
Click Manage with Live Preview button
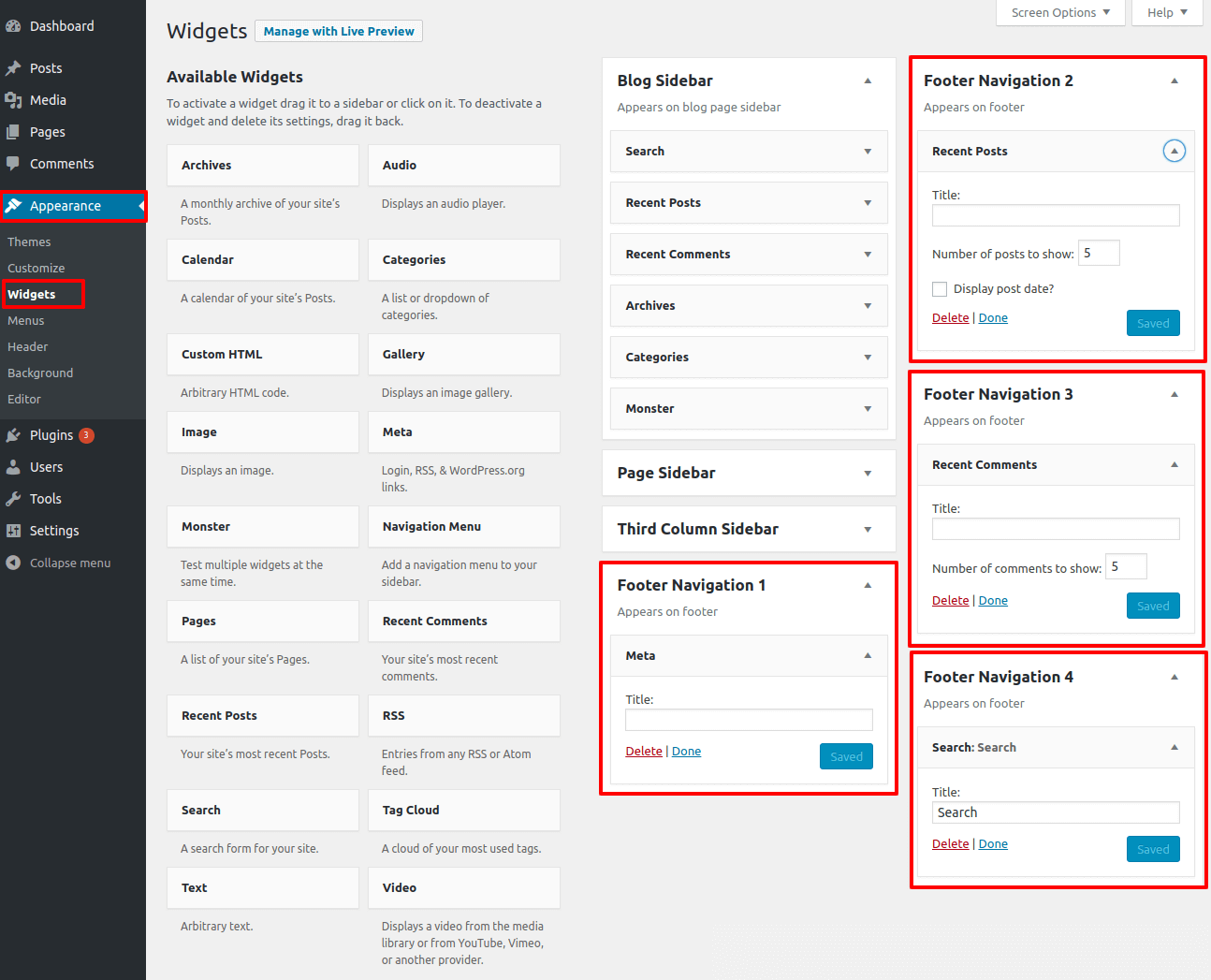tap(339, 31)
